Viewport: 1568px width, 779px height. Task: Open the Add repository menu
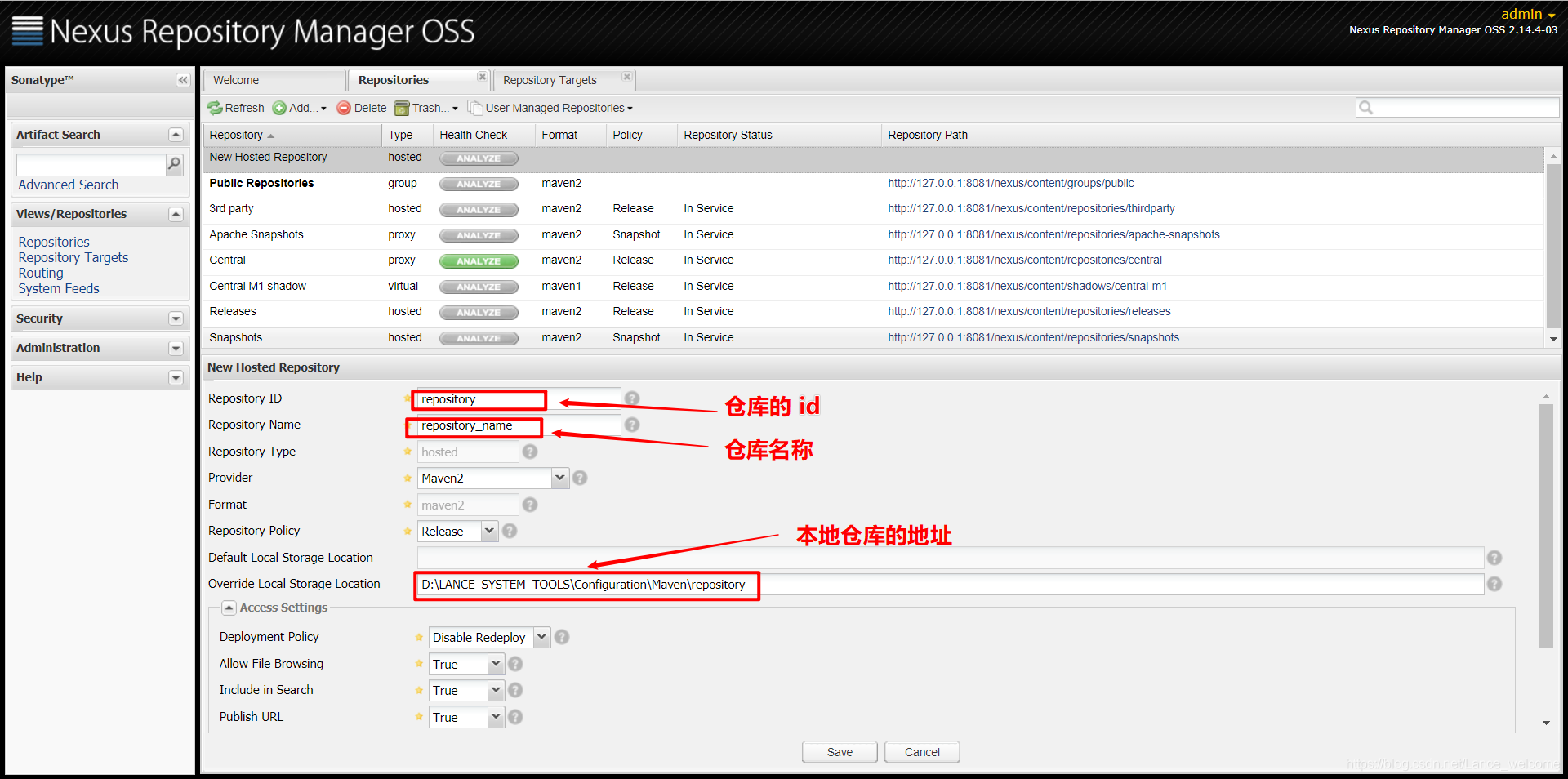click(300, 108)
